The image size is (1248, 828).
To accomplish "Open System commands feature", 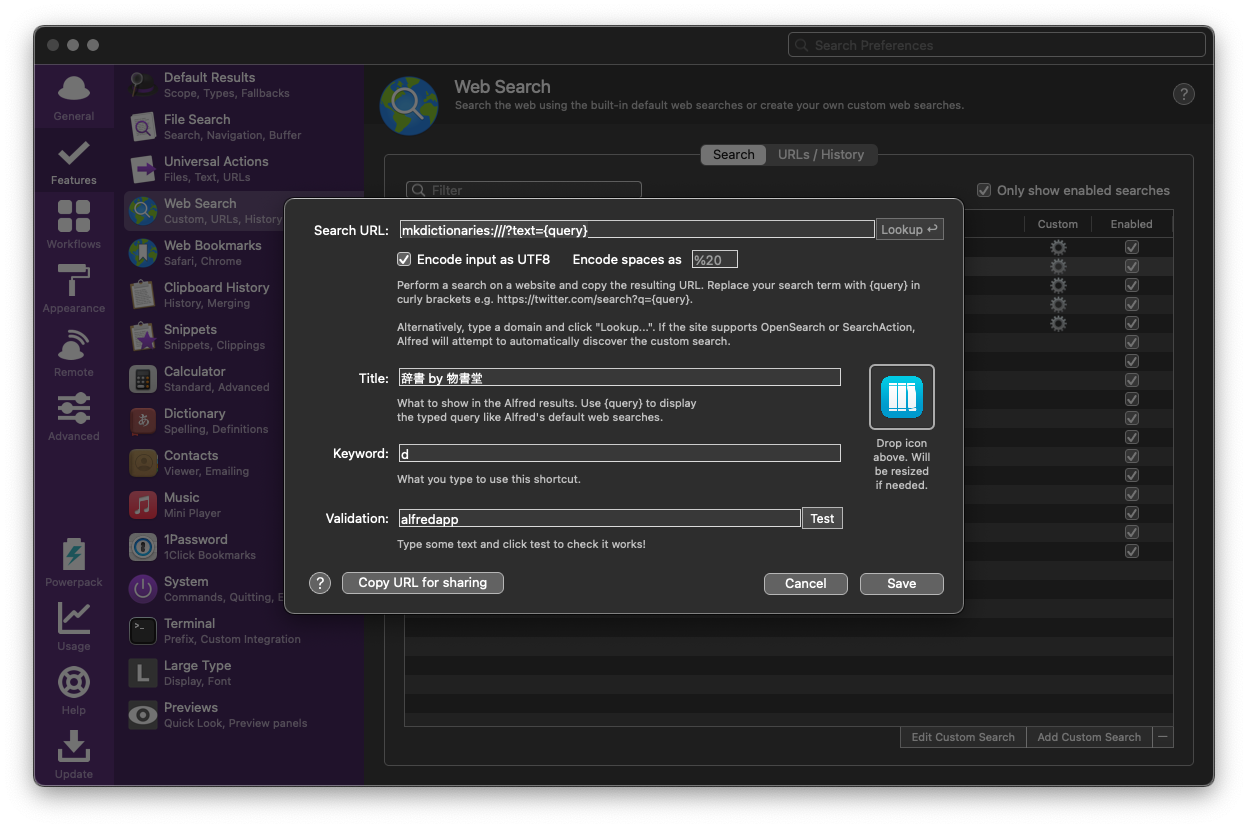I will click(x=204, y=589).
